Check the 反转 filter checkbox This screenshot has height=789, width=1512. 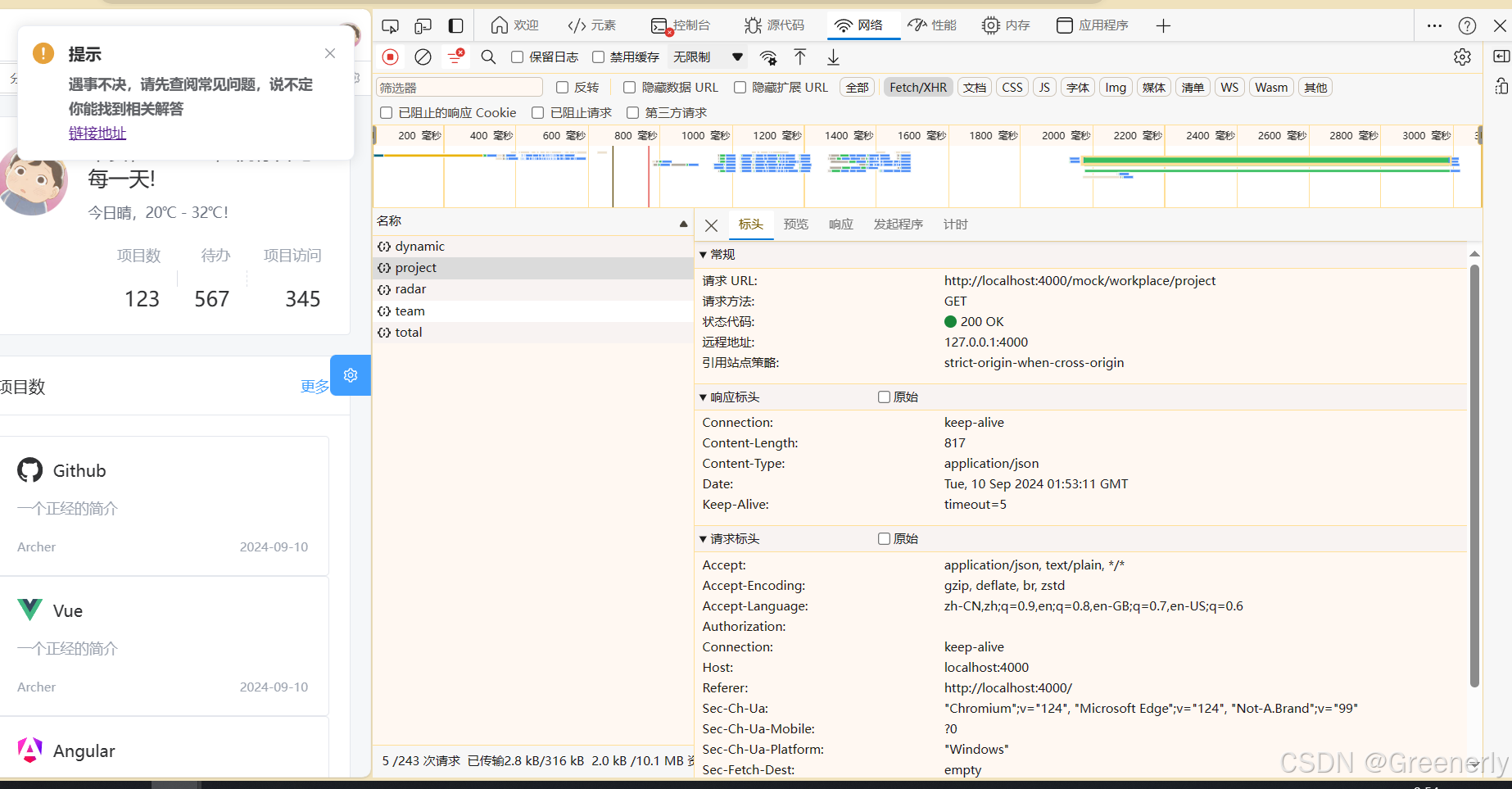561,87
